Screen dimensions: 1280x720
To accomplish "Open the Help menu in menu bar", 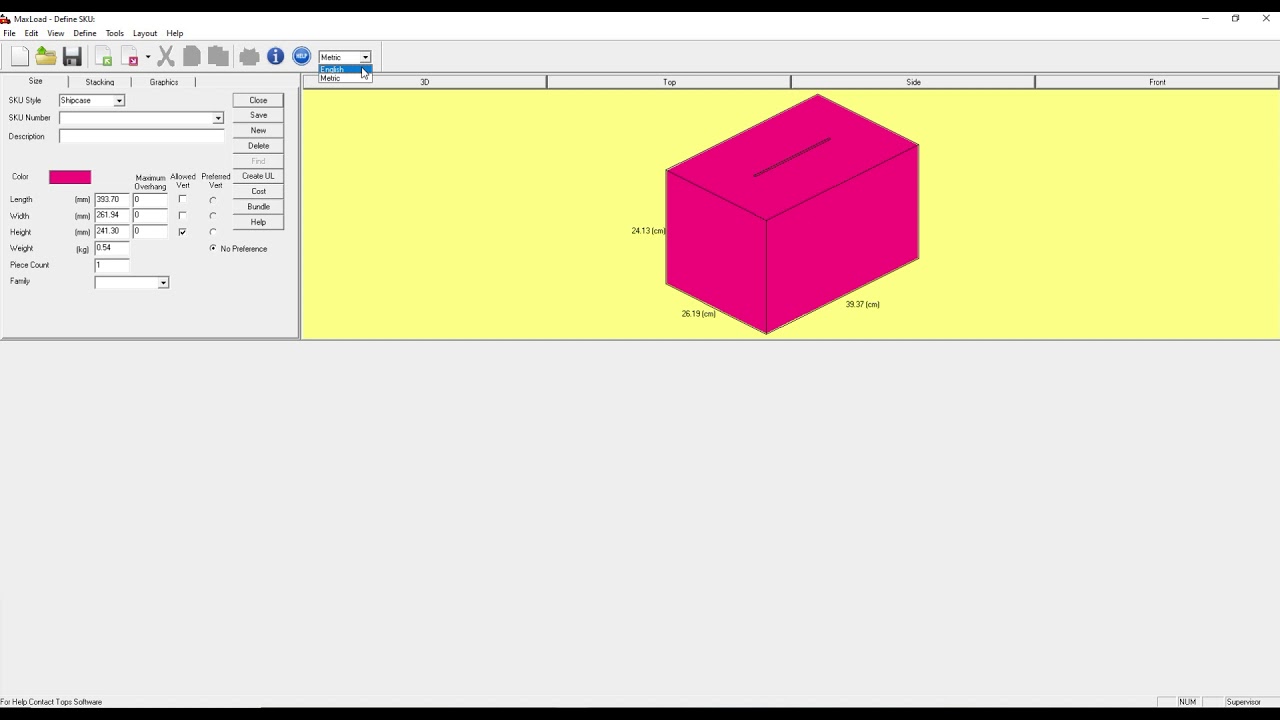I will [x=175, y=33].
